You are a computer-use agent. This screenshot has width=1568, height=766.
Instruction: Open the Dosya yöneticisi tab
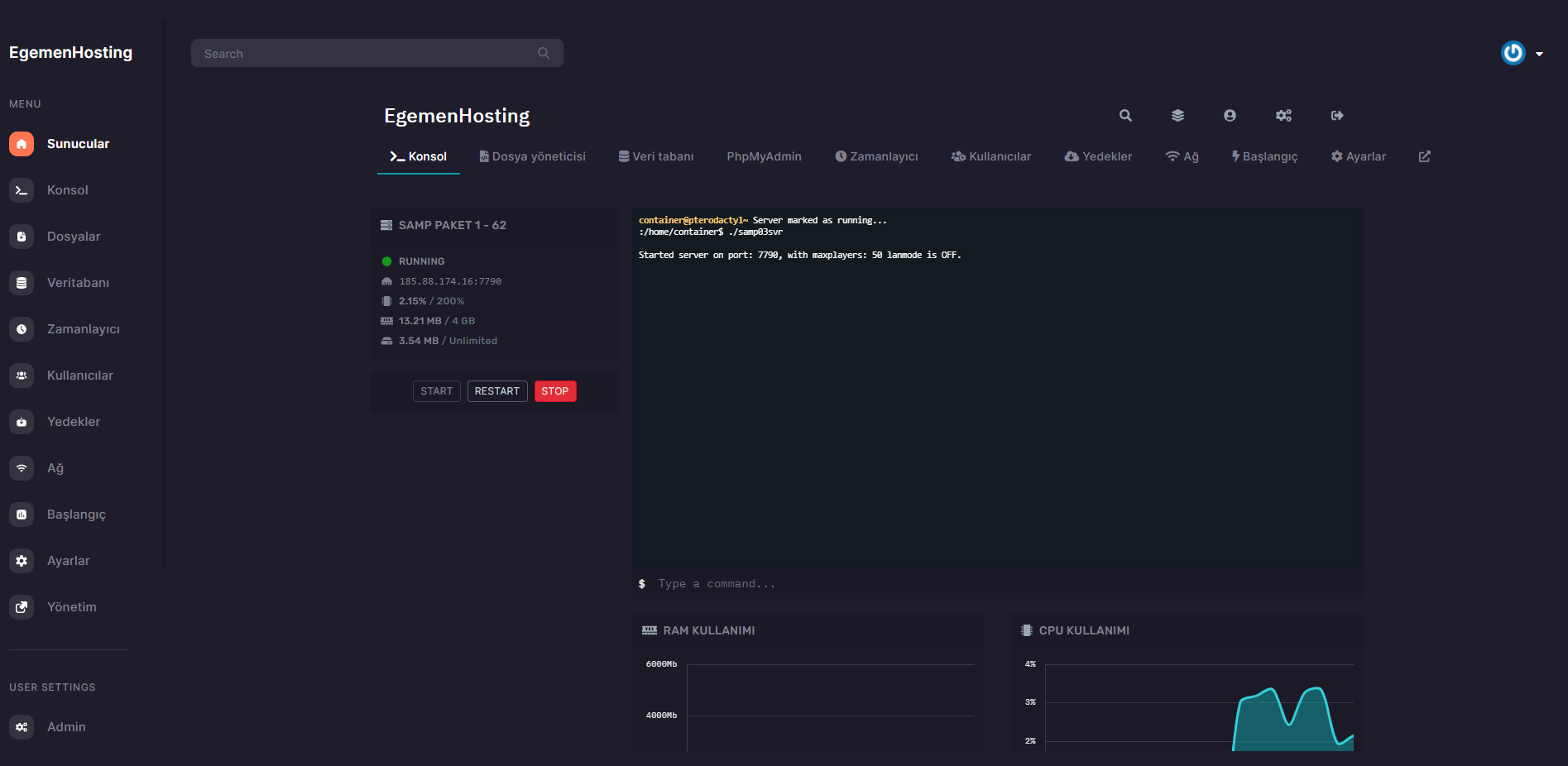coord(533,156)
